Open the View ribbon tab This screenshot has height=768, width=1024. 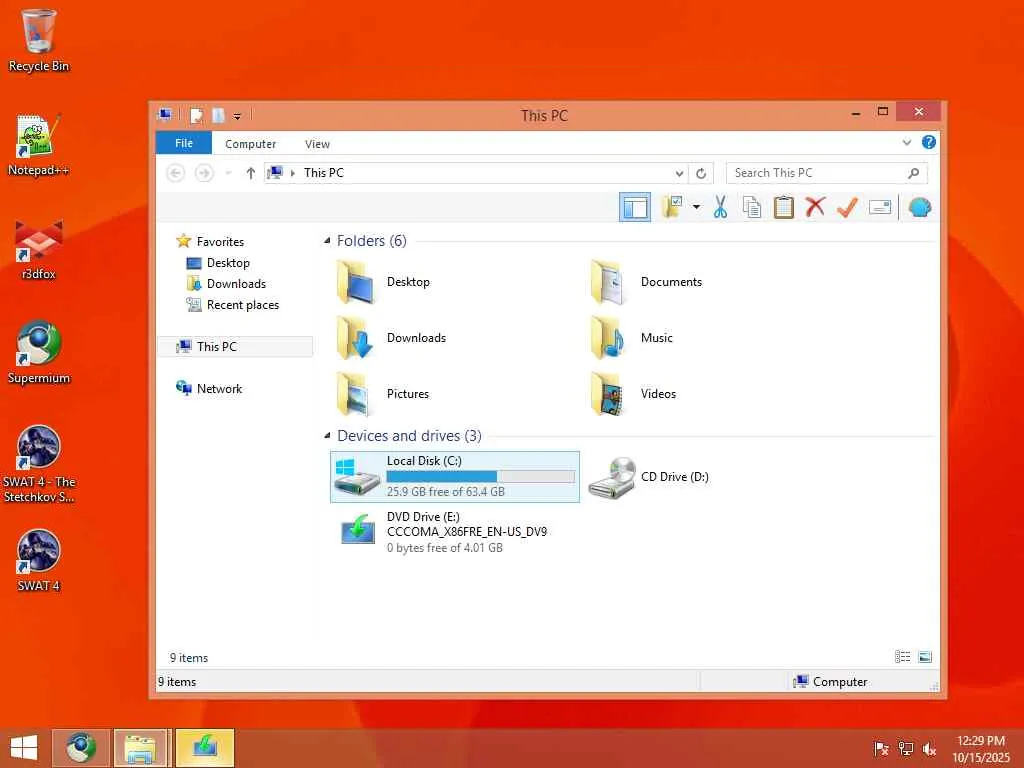pos(317,144)
